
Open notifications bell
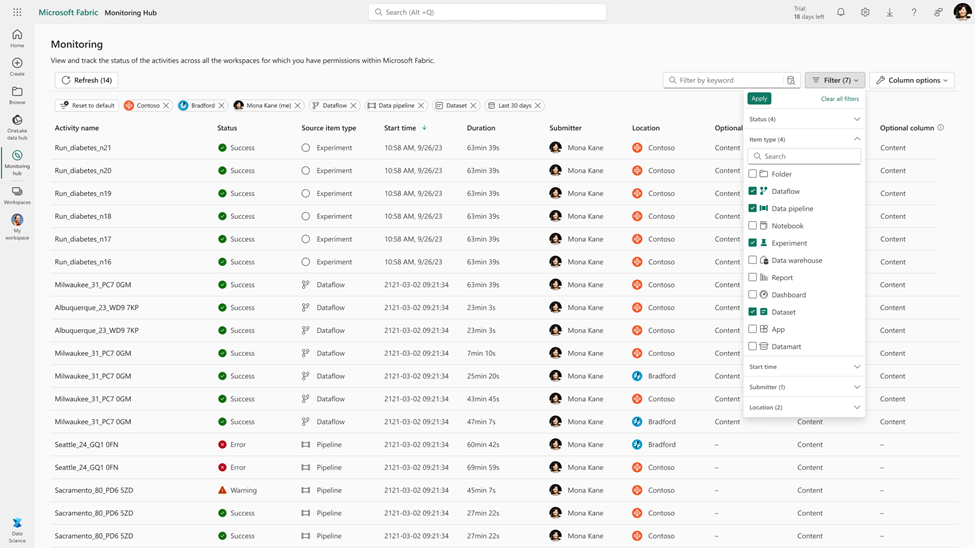[841, 12]
